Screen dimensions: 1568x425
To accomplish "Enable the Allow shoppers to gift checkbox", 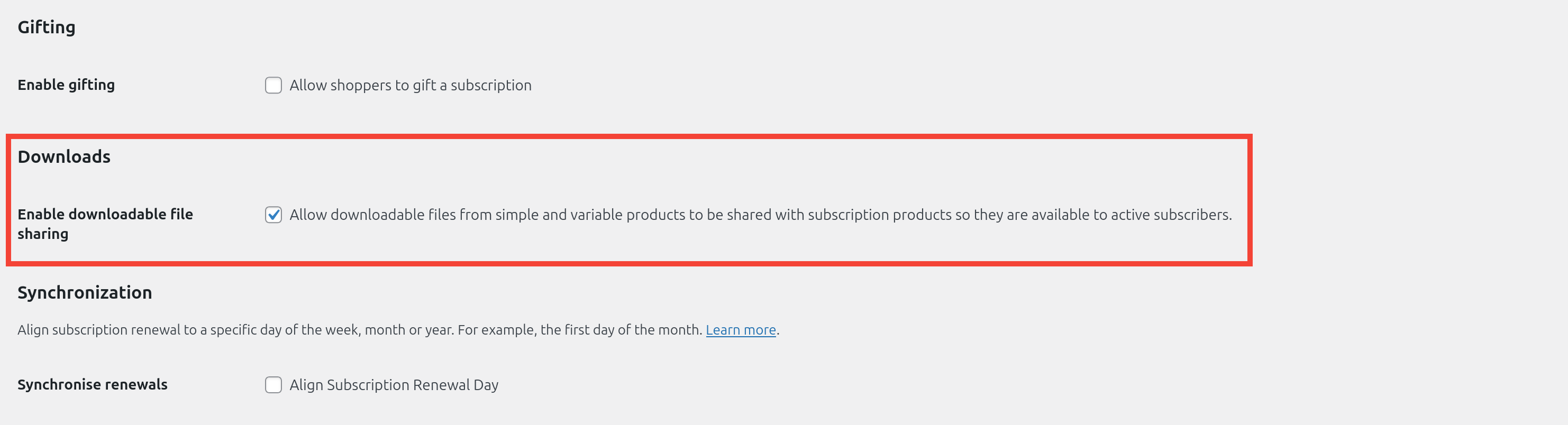I will point(274,85).
